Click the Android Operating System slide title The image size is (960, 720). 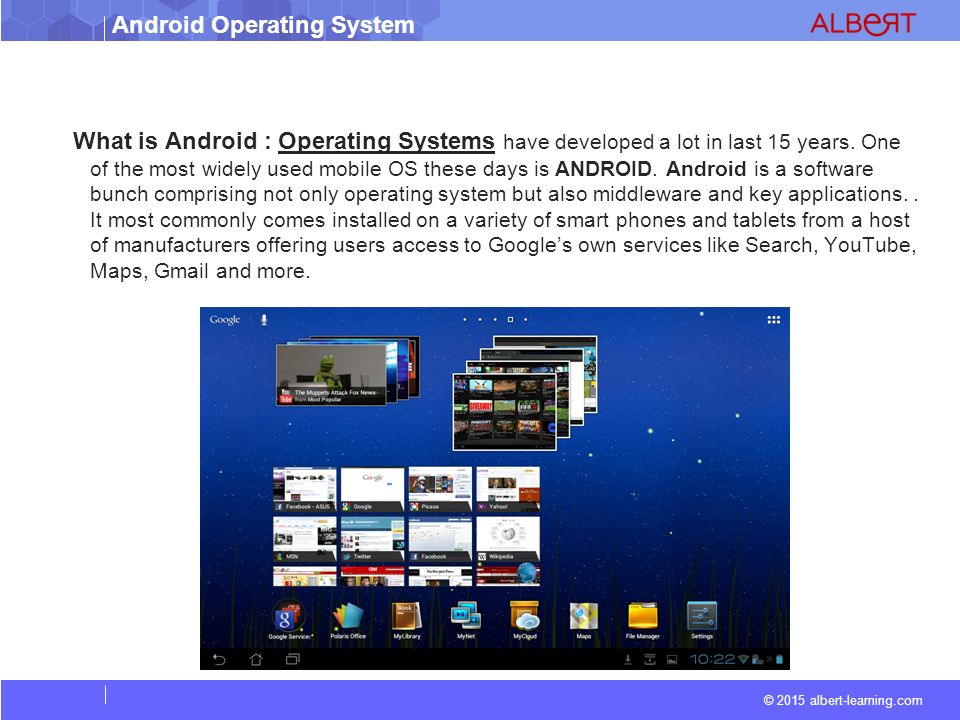[x=263, y=24]
